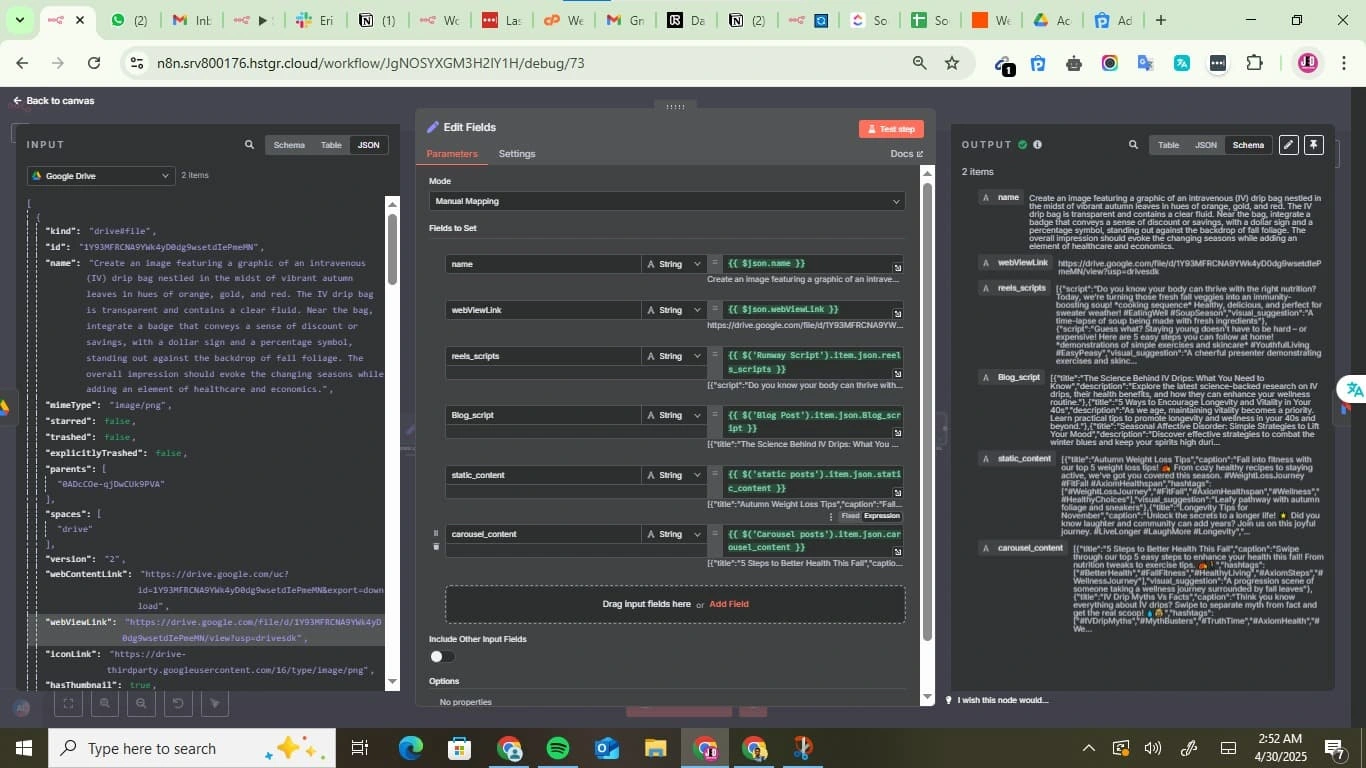Image resolution: width=1366 pixels, height=768 pixels.
Task: Click the Add Field link
Action: [x=729, y=604]
